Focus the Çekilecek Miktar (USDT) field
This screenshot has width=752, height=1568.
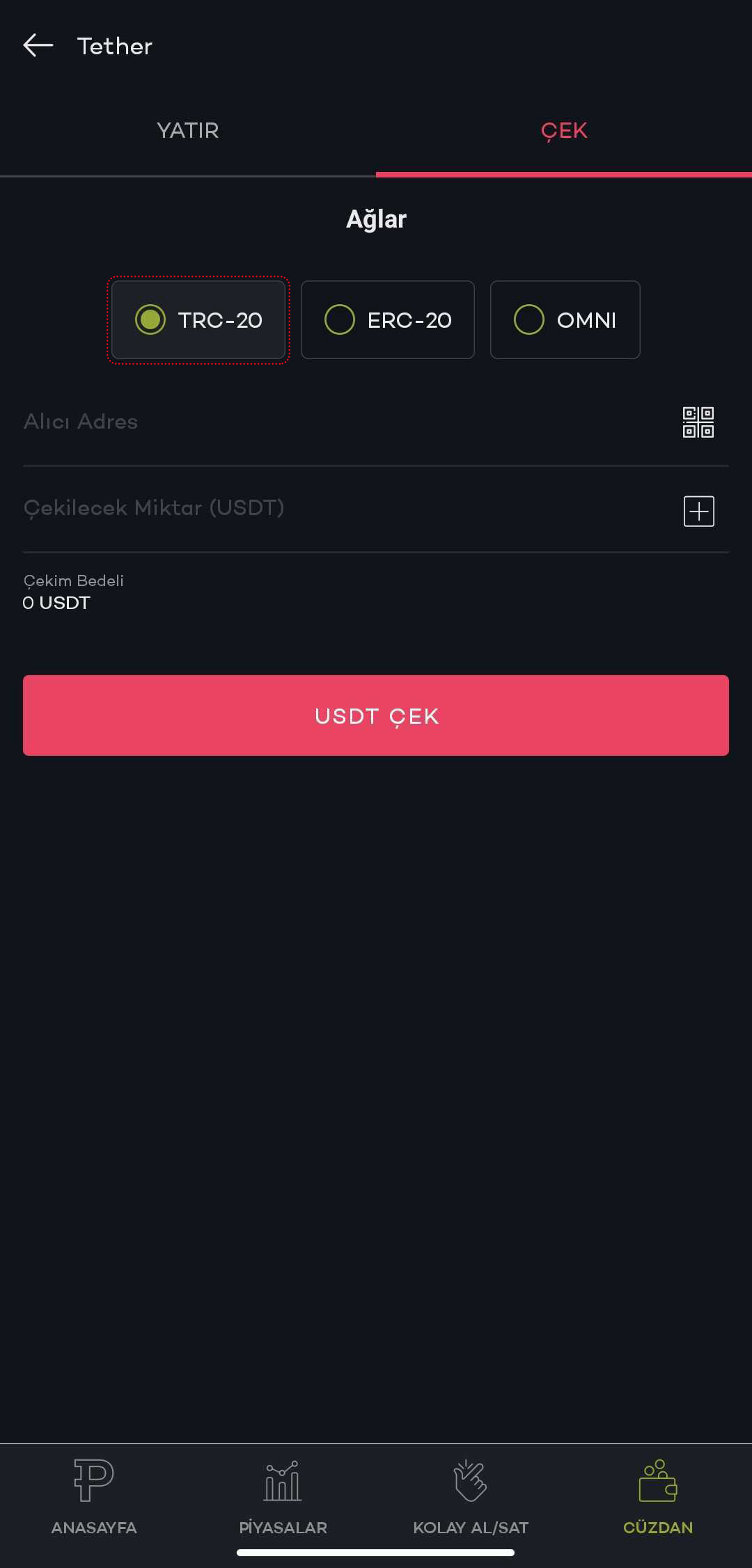point(348,508)
